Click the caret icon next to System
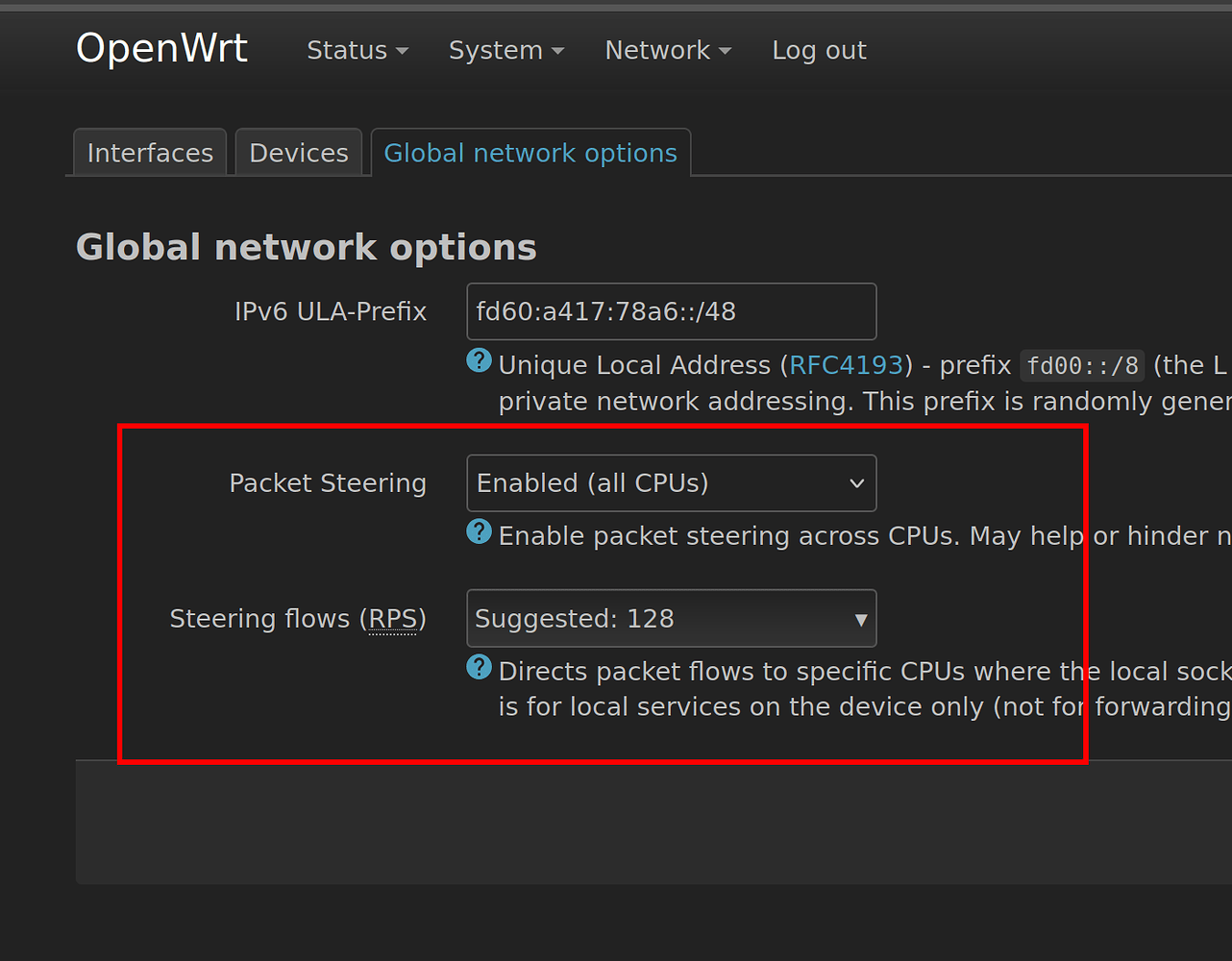 point(556,51)
